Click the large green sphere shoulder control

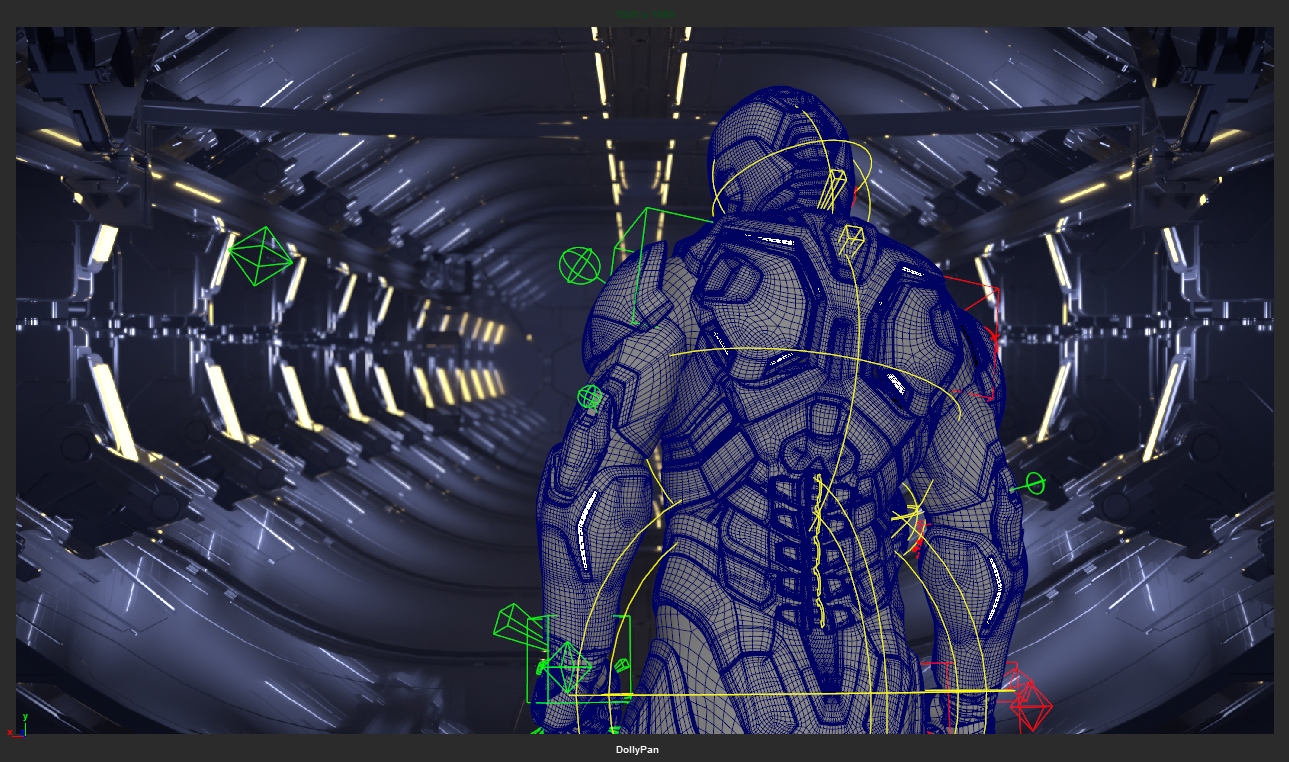(579, 266)
